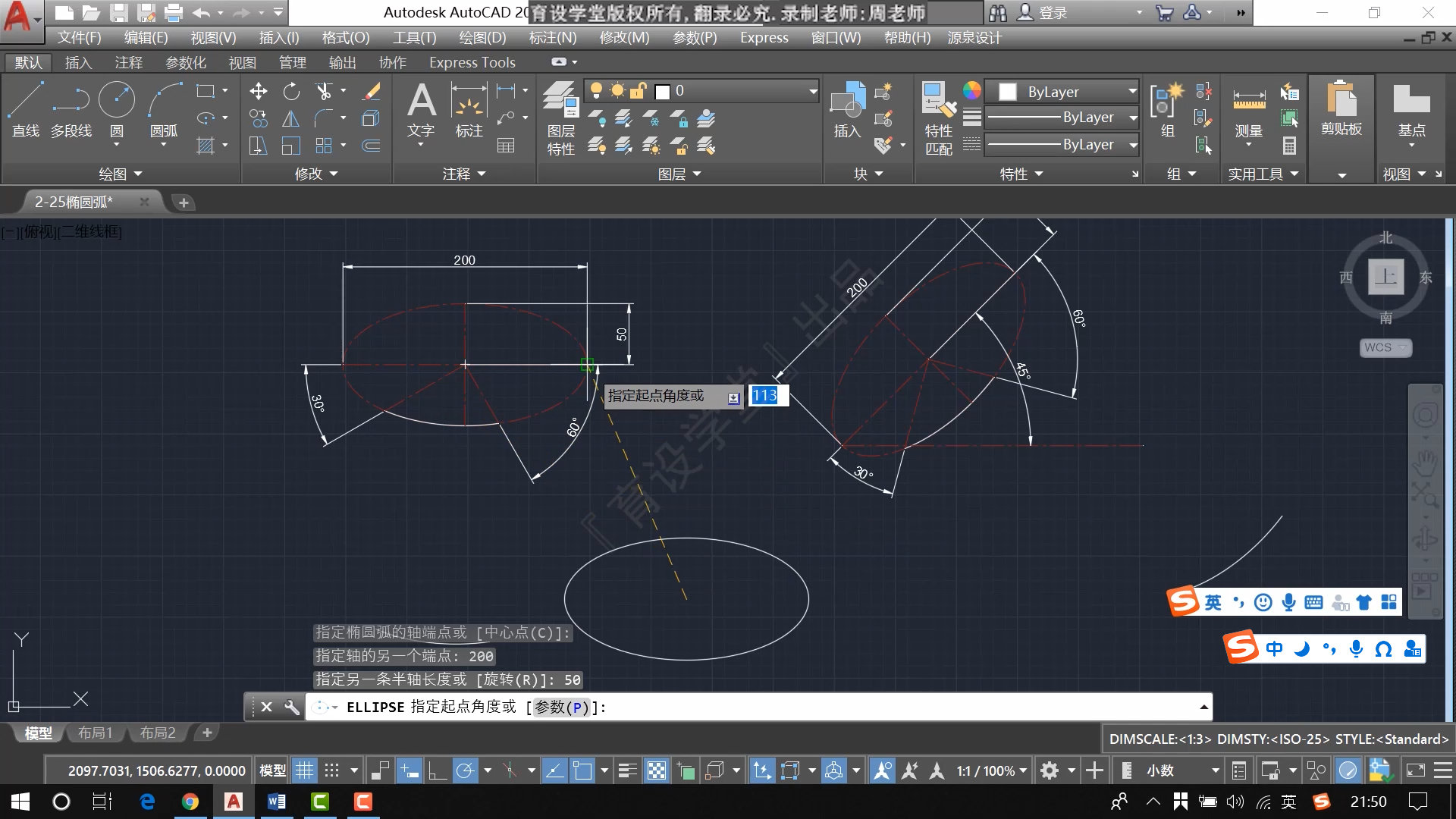Click the WCS coordinate system button
Viewport: 1456px width, 819px height.
click(1385, 347)
